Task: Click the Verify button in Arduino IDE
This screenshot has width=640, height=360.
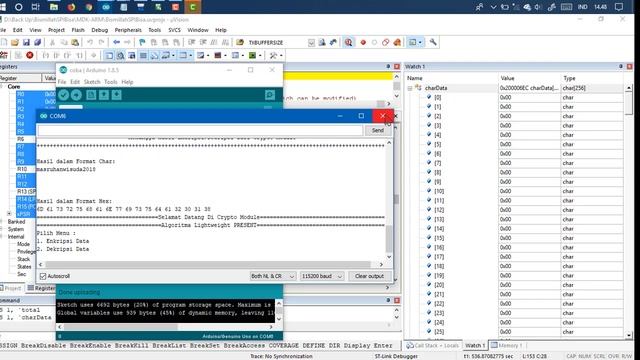Action: pos(64,95)
